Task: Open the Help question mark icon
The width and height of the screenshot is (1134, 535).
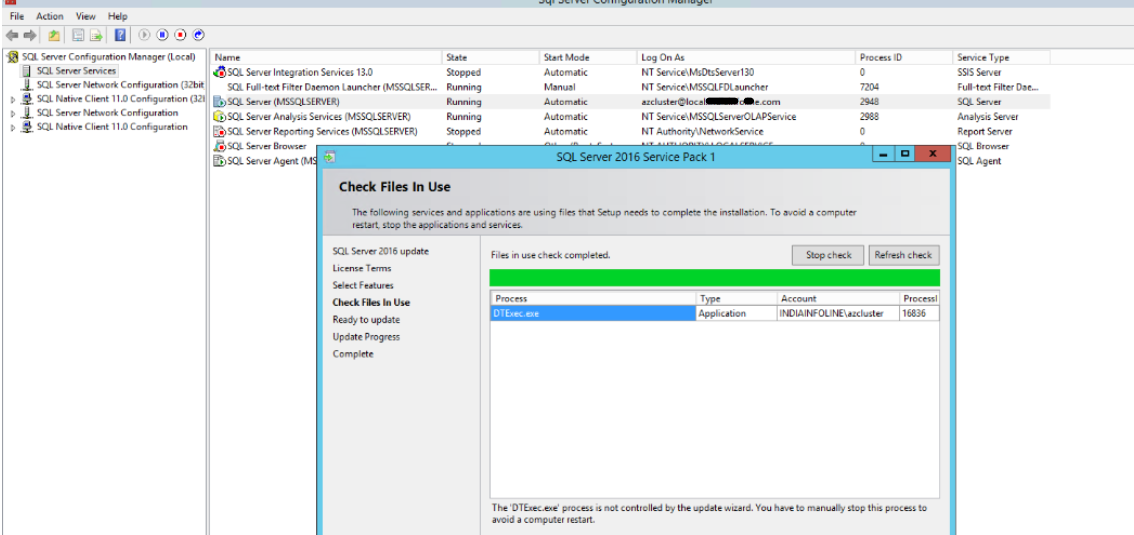Action: (121, 35)
